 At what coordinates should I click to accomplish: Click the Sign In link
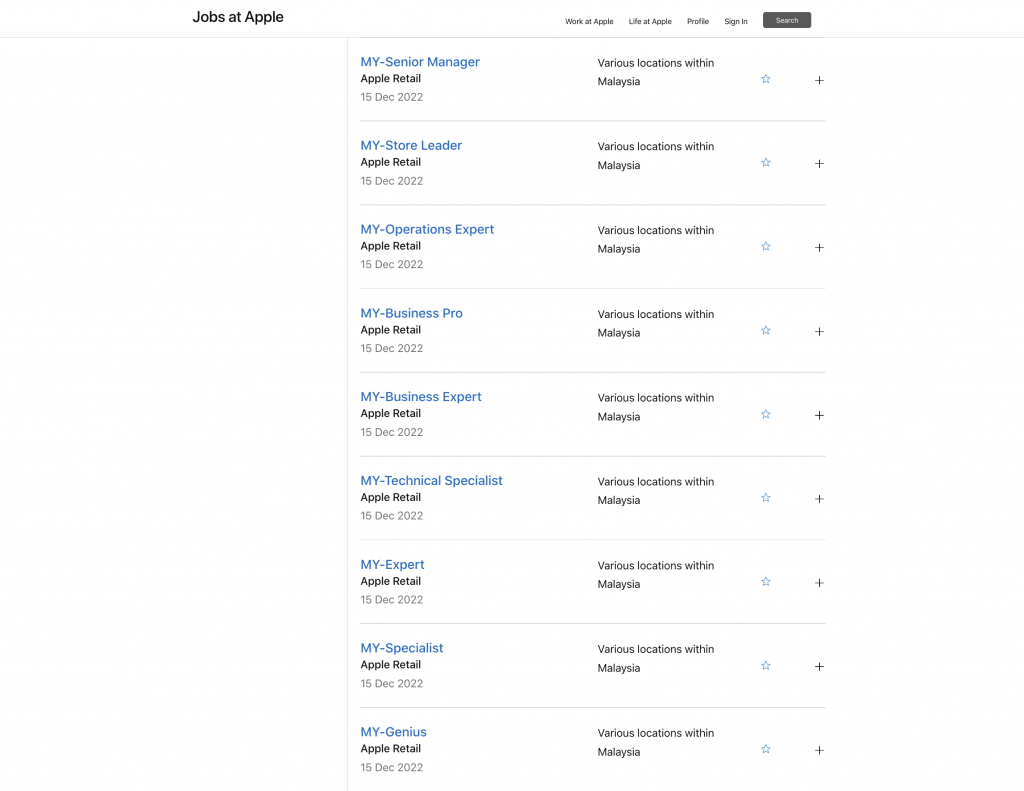736,21
